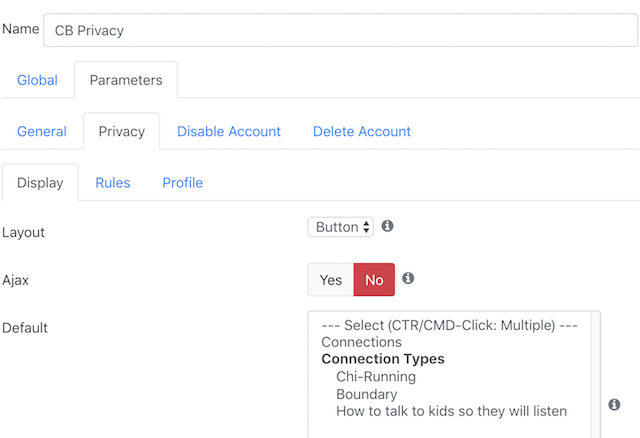The height and width of the screenshot is (438, 640).
Task: Click the info icon next to Layout
Action: 387,226
